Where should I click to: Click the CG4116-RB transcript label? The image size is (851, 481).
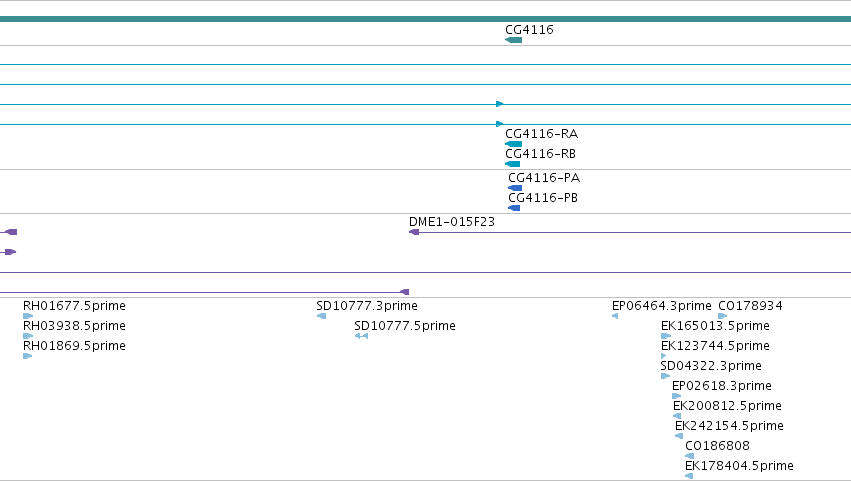[540, 154]
